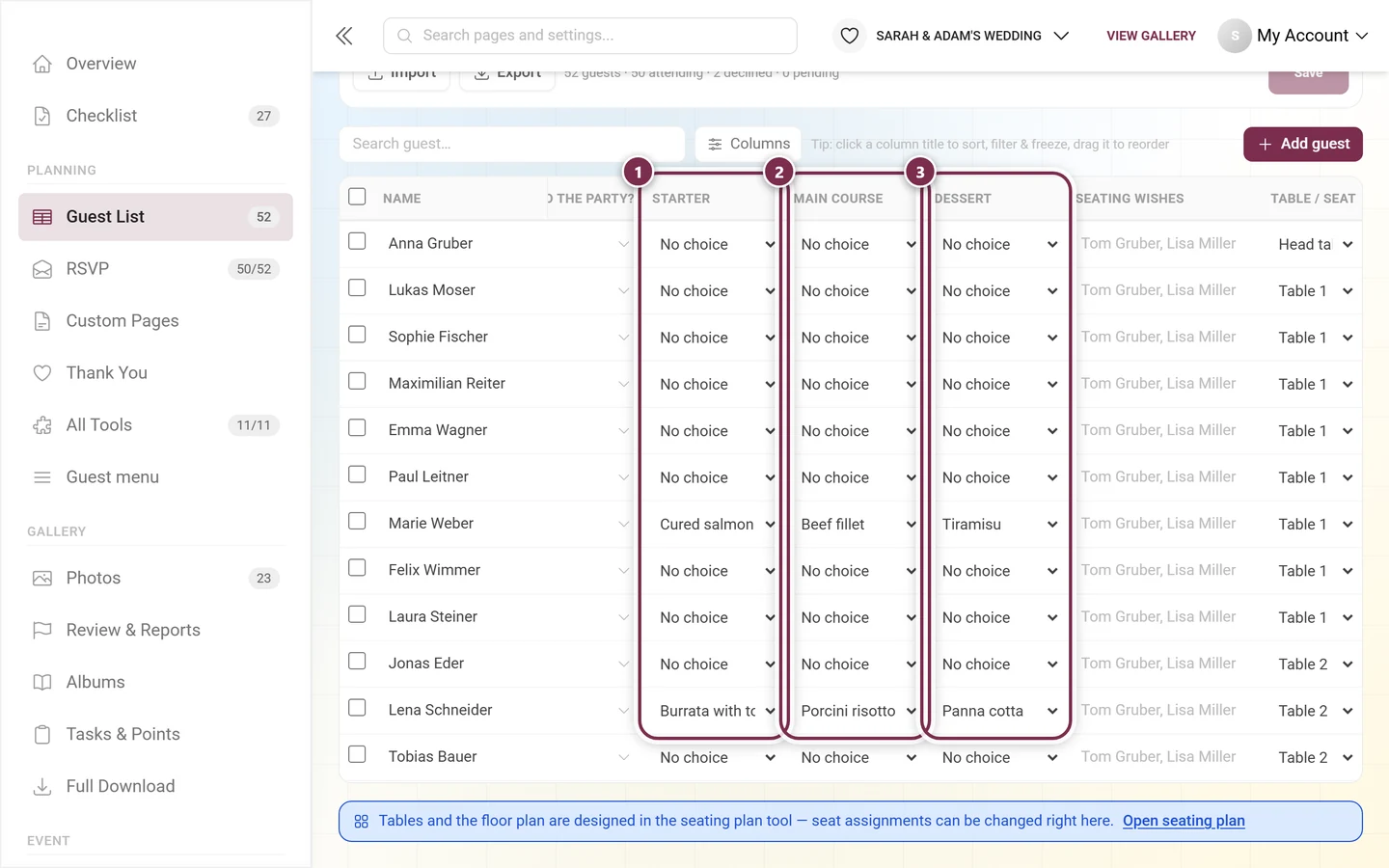The width and height of the screenshot is (1389, 868).
Task: Go to the RSVP section
Action: (x=155, y=269)
